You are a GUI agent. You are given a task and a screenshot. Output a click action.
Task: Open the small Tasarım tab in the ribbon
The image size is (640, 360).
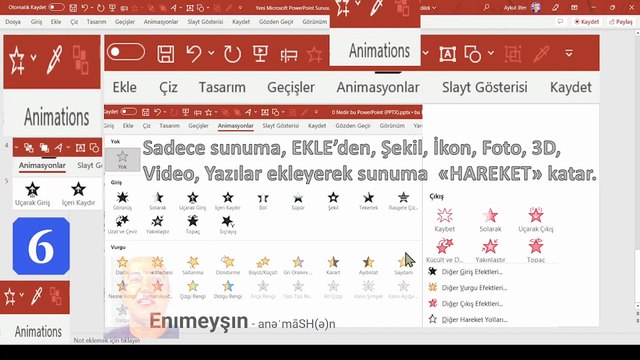pyautogui.click(x=96, y=22)
